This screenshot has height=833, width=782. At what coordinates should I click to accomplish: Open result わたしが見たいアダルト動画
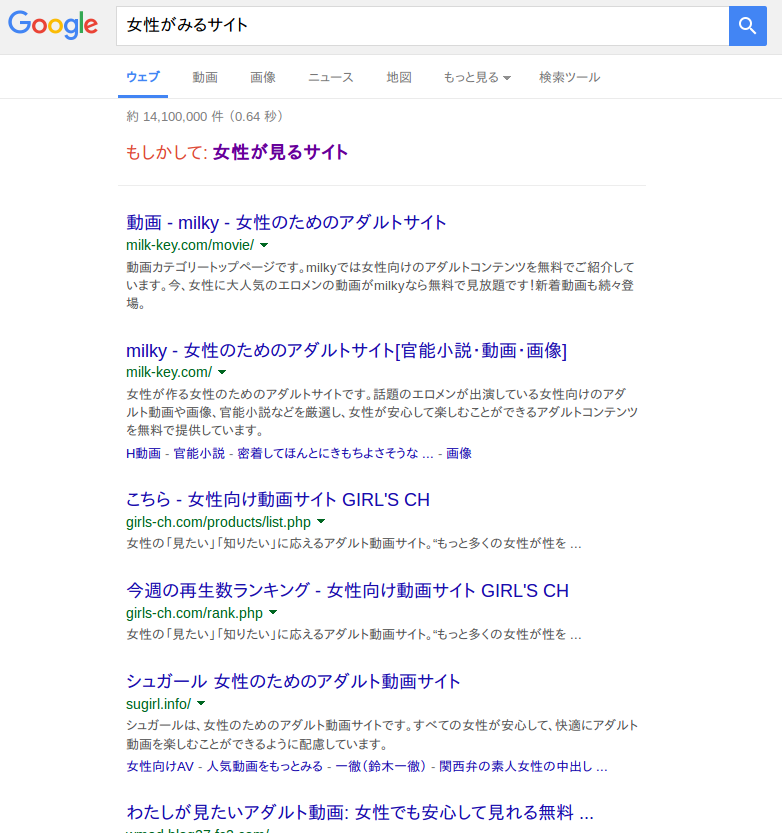360,813
